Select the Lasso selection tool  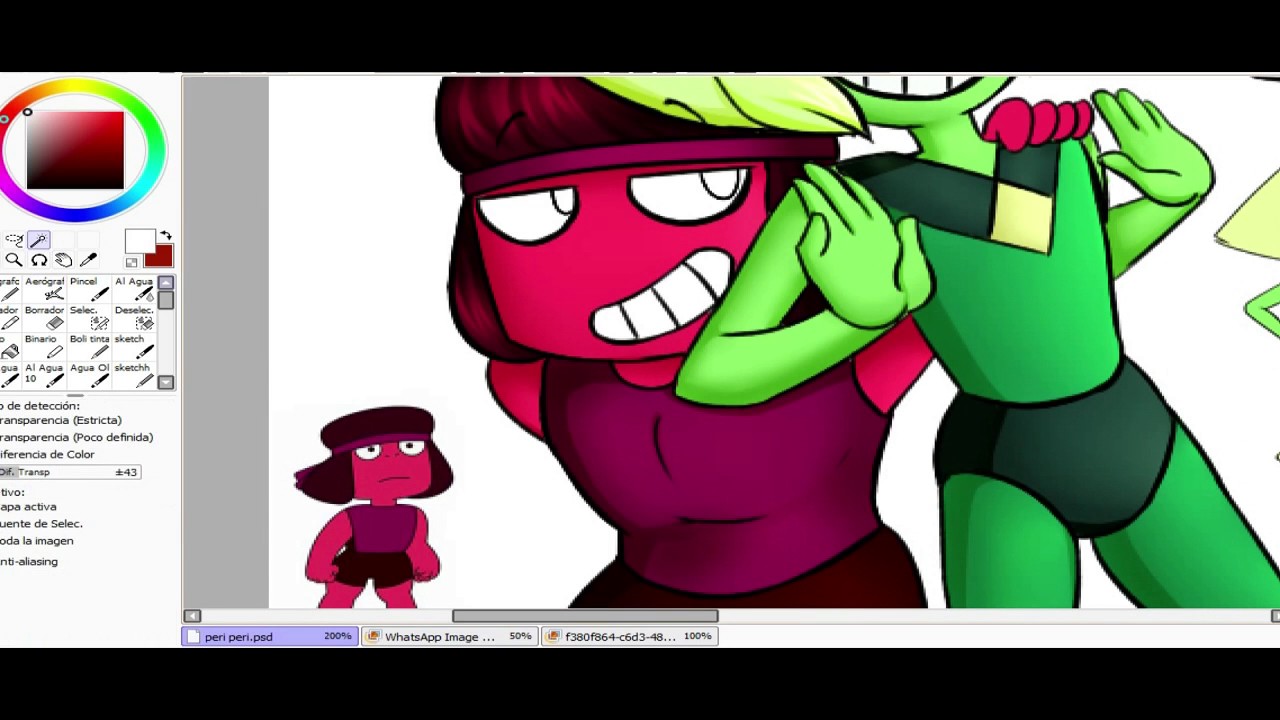coord(14,240)
